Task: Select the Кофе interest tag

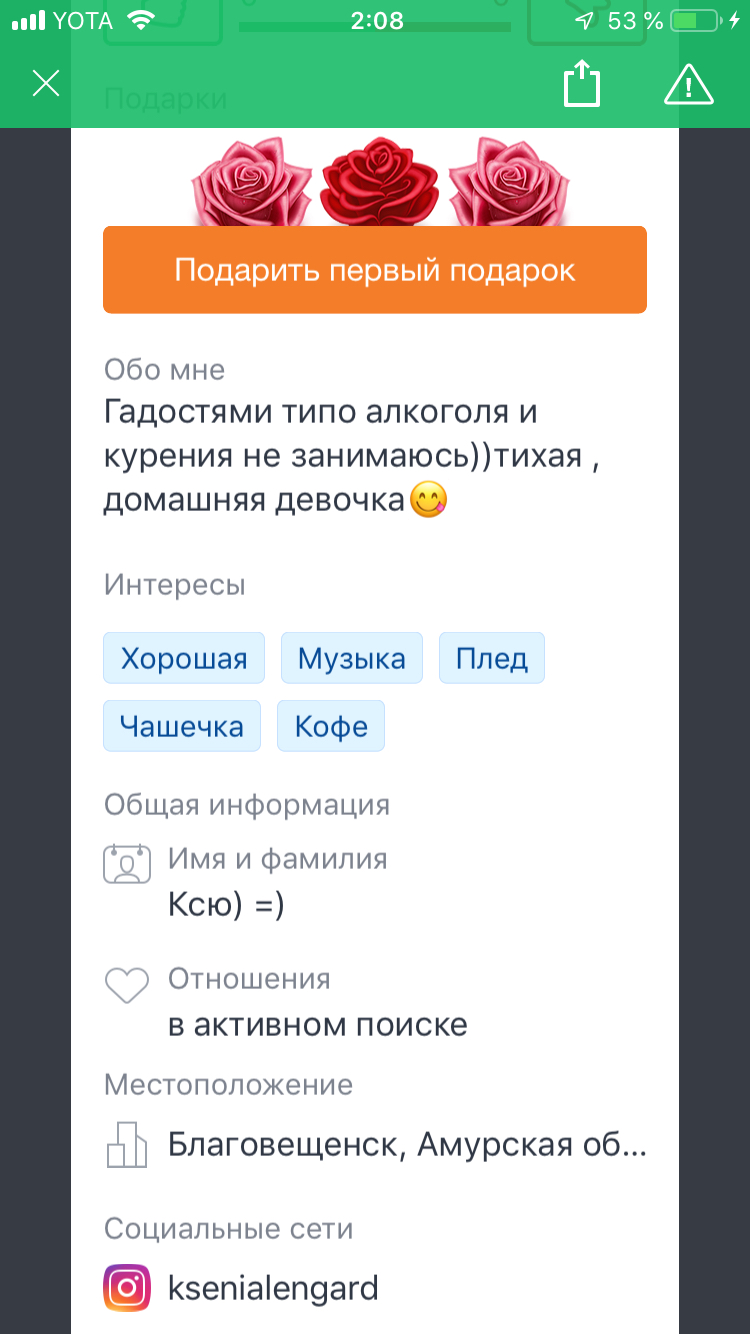Action: click(x=331, y=725)
